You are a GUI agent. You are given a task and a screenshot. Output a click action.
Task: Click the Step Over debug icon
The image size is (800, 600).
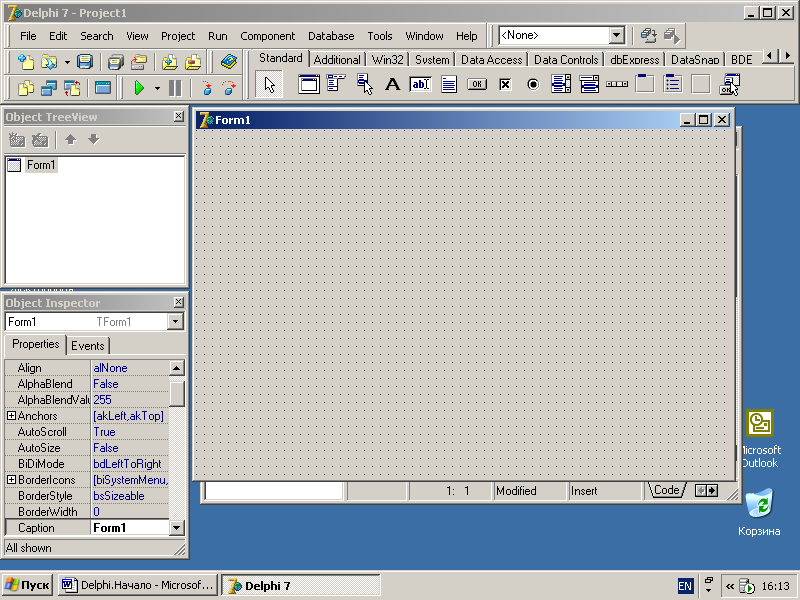coord(230,88)
